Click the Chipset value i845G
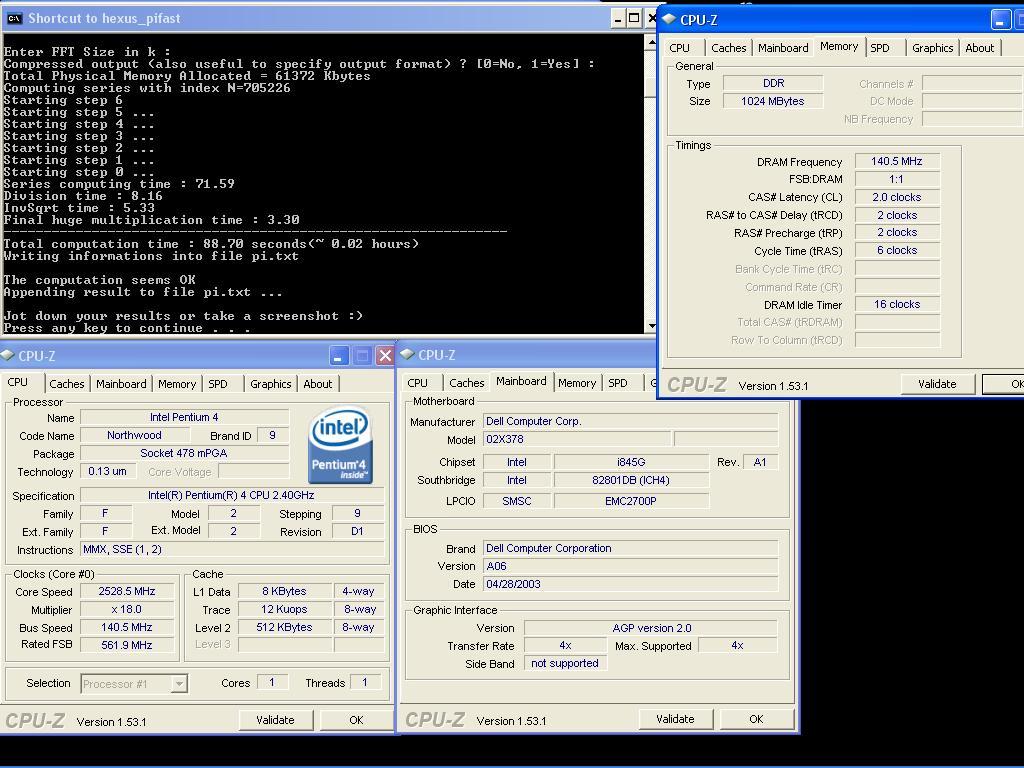 [631, 462]
